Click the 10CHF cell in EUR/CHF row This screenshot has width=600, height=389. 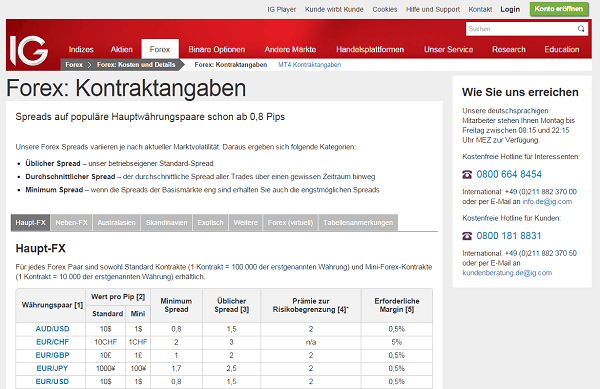coord(106,342)
